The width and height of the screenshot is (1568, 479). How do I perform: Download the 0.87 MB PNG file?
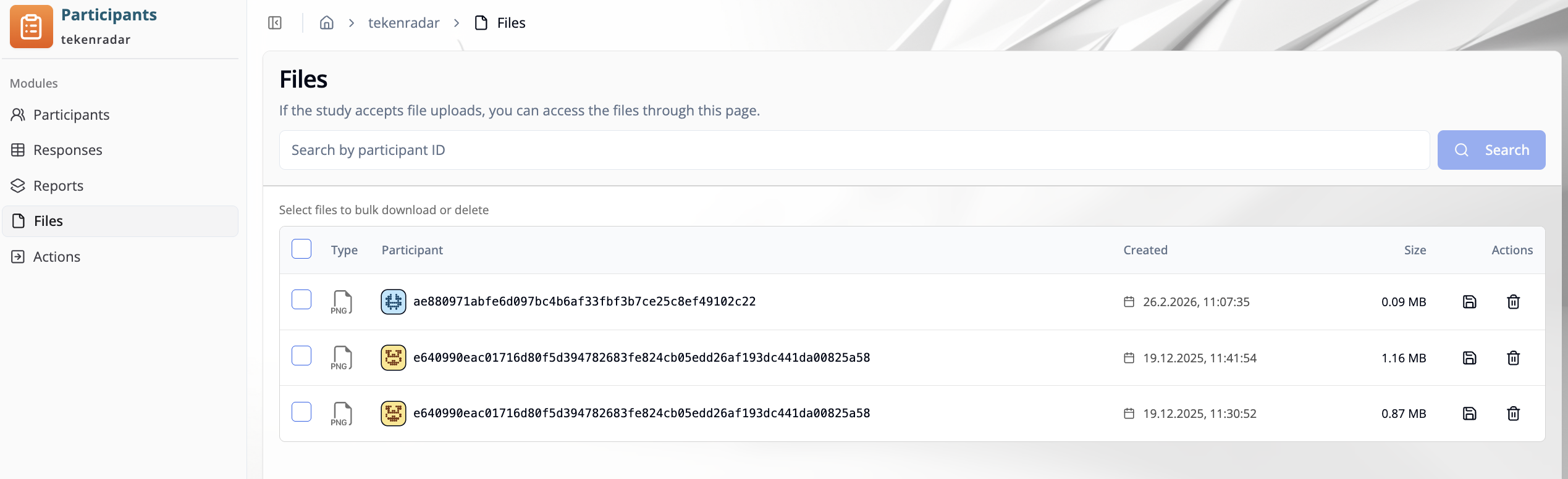point(1469,414)
